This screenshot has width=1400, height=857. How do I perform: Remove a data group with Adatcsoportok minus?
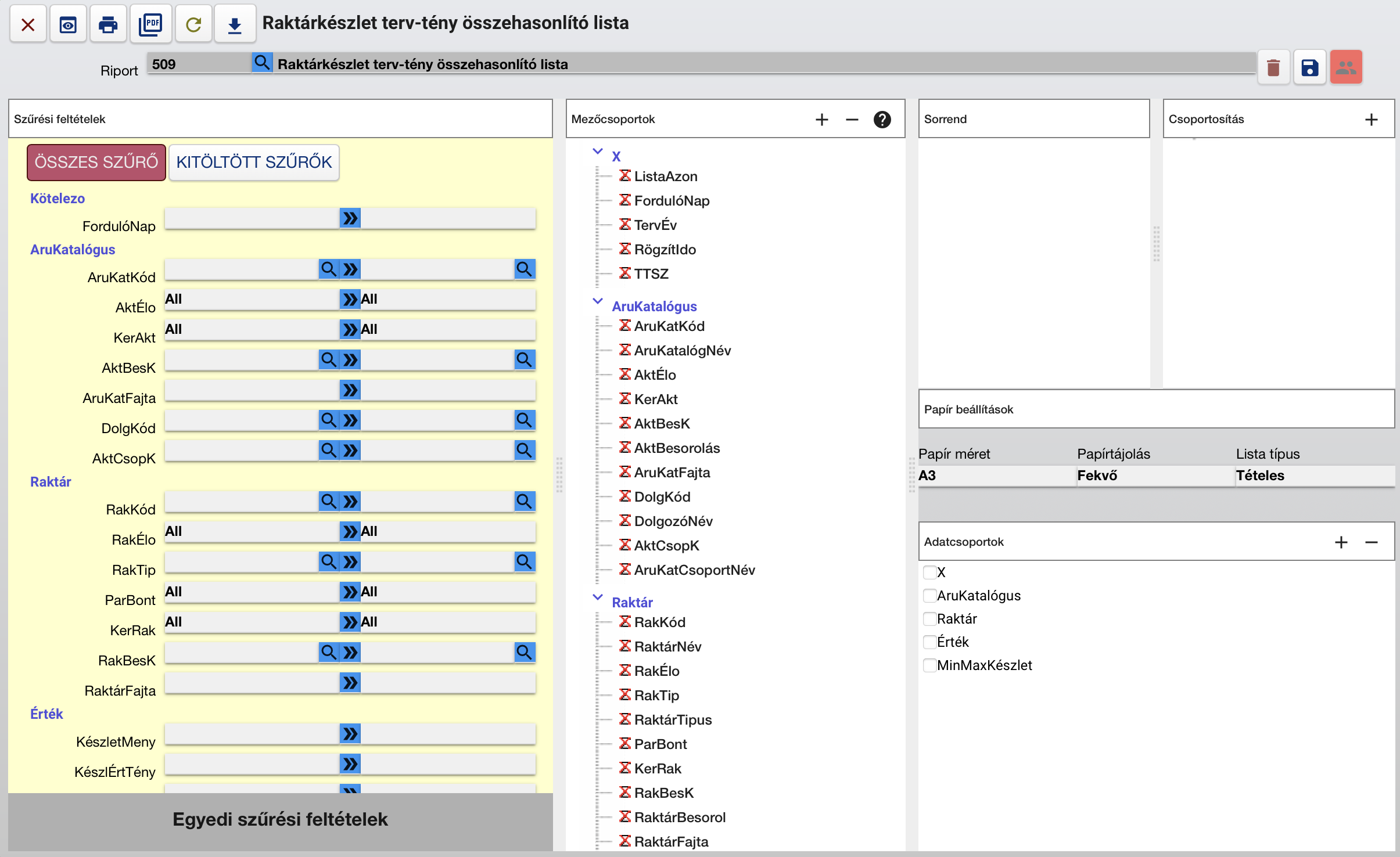point(1371,542)
